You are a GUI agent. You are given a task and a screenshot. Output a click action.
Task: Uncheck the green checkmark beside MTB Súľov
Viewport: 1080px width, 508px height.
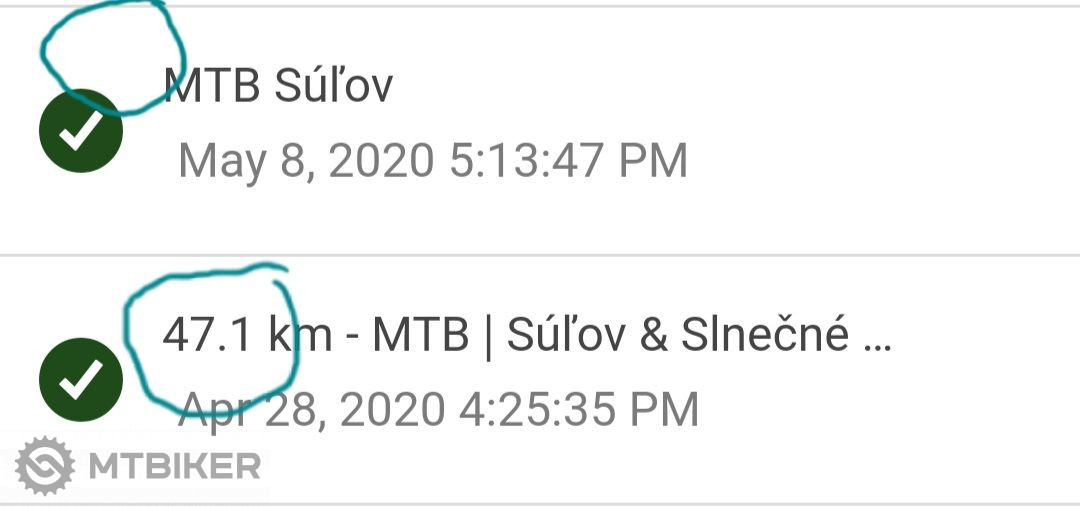coord(80,131)
